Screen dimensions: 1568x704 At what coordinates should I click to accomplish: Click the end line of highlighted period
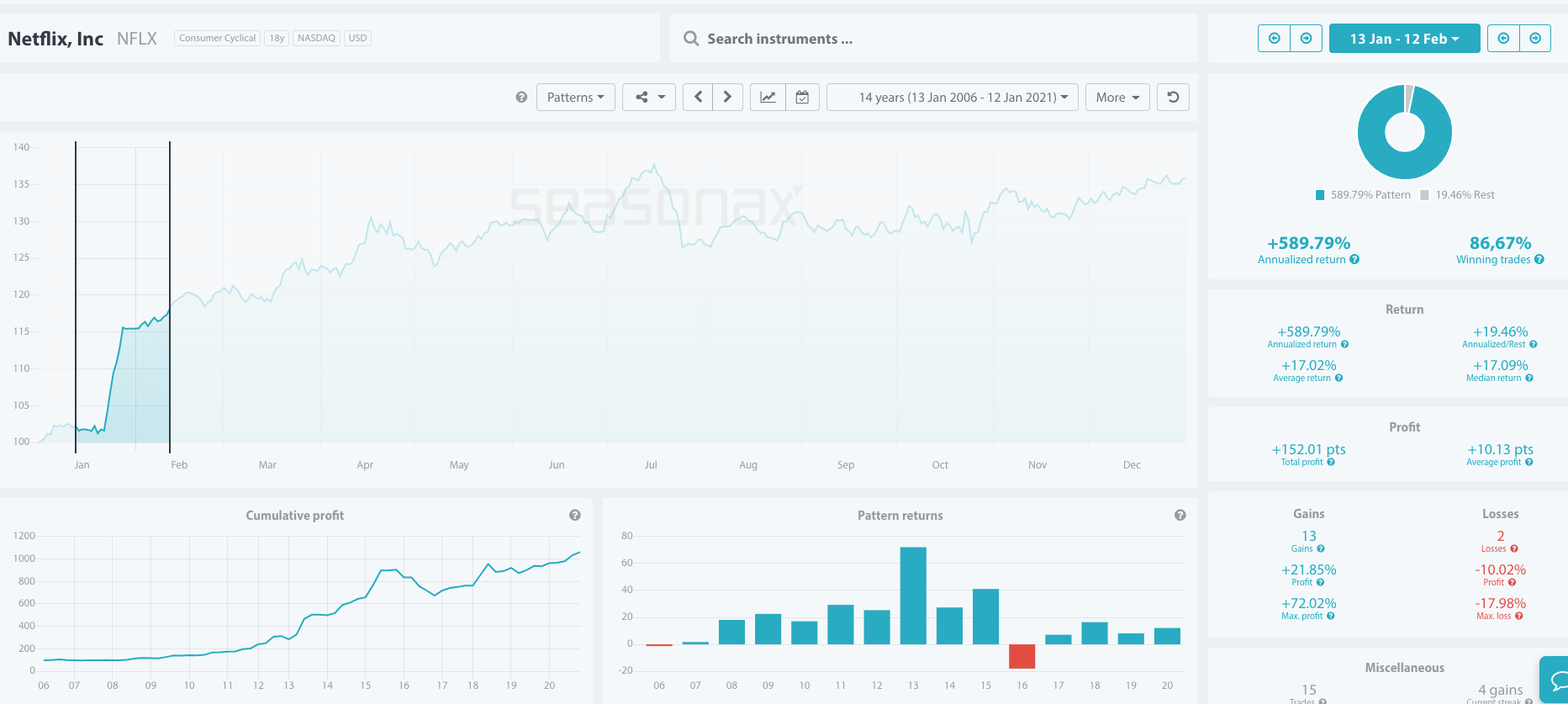click(170, 297)
